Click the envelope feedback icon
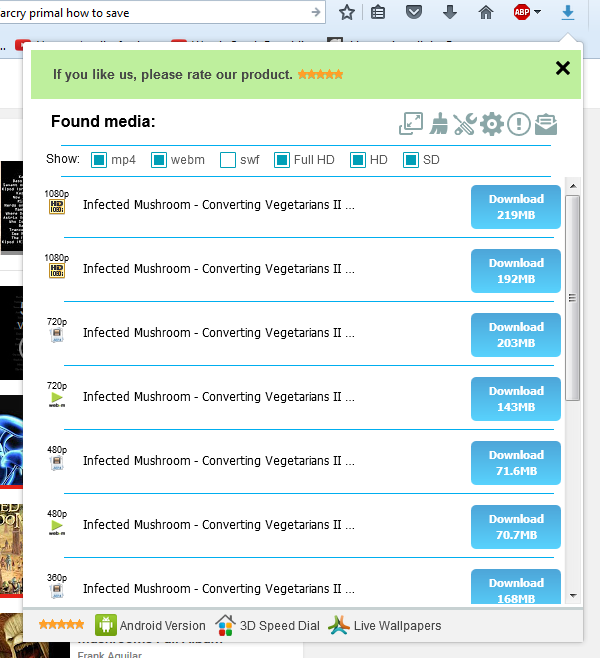The image size is (600, 658). [545, 124]
